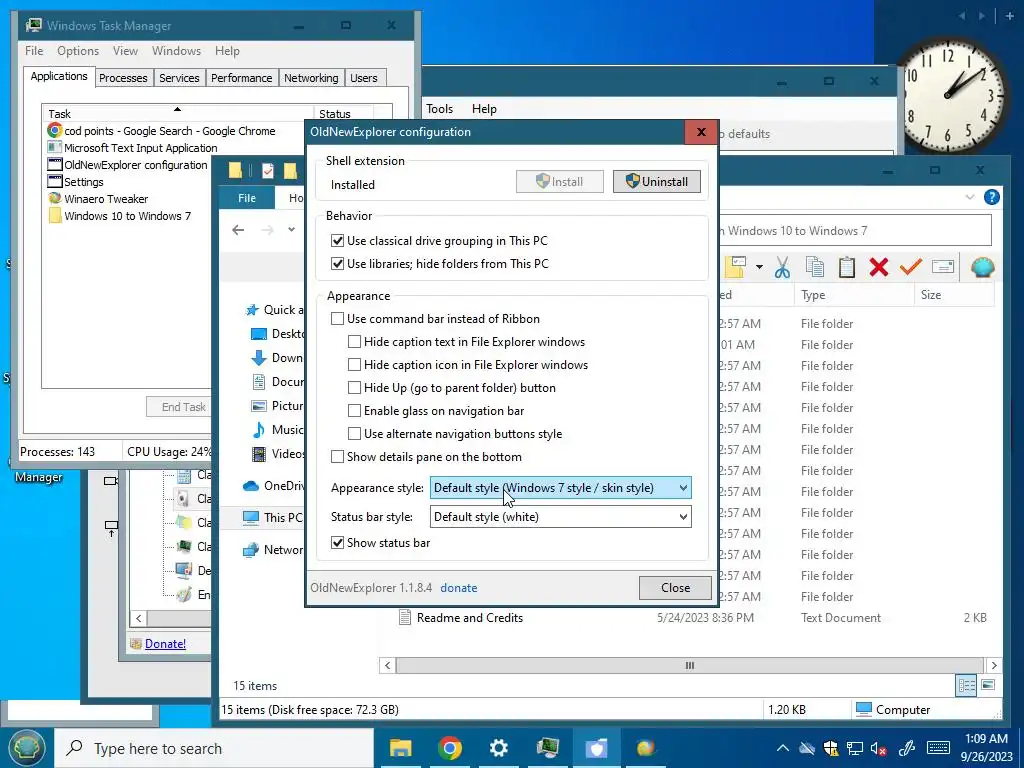Click the blue shell icon in toolbar
Screen dimensions: 1024x768
click(x=982, y=266)
